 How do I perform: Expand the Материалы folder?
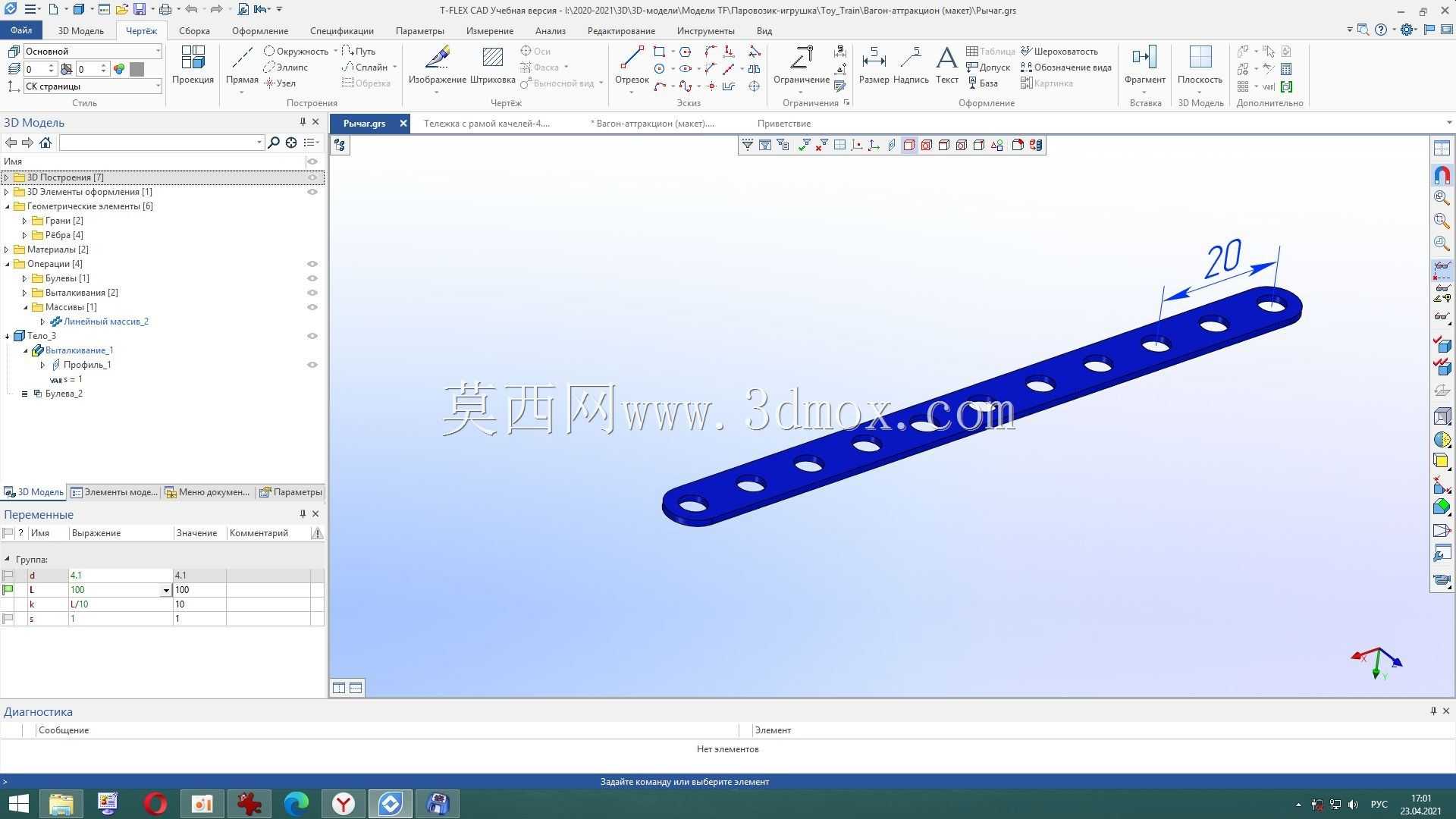7,249
